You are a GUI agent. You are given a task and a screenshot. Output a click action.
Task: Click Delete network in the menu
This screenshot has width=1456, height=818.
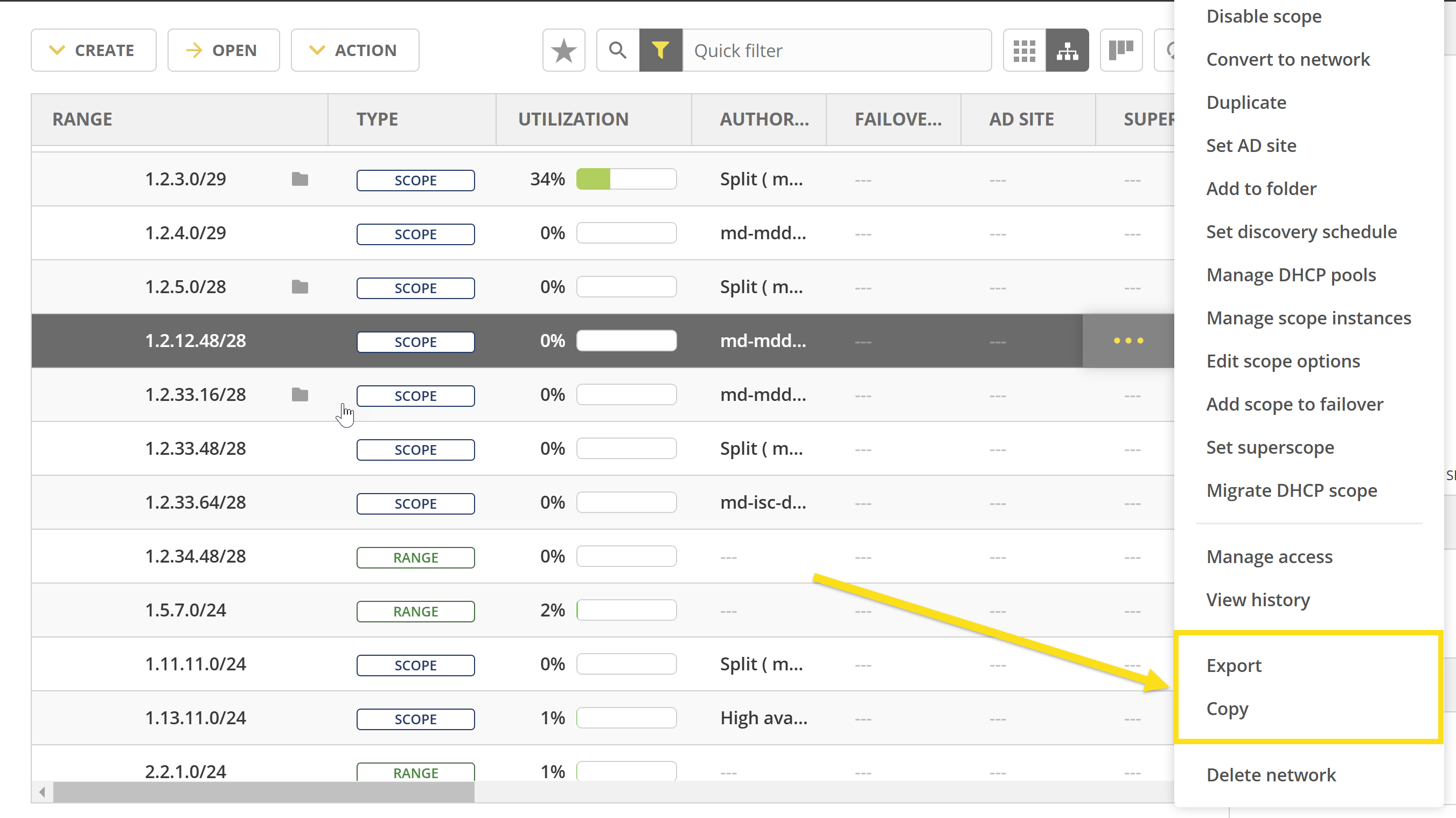pyautogui.click(x=1271, y=774)
